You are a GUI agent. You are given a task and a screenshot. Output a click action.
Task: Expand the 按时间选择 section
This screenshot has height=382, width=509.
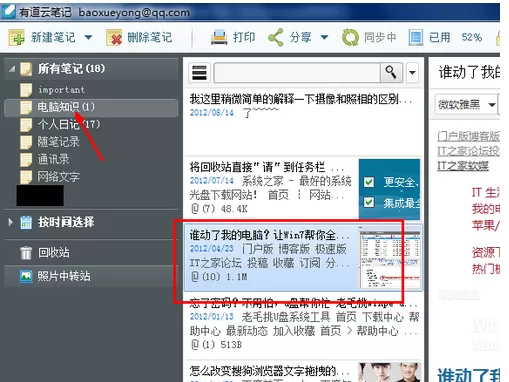click(x=11, y=222)
